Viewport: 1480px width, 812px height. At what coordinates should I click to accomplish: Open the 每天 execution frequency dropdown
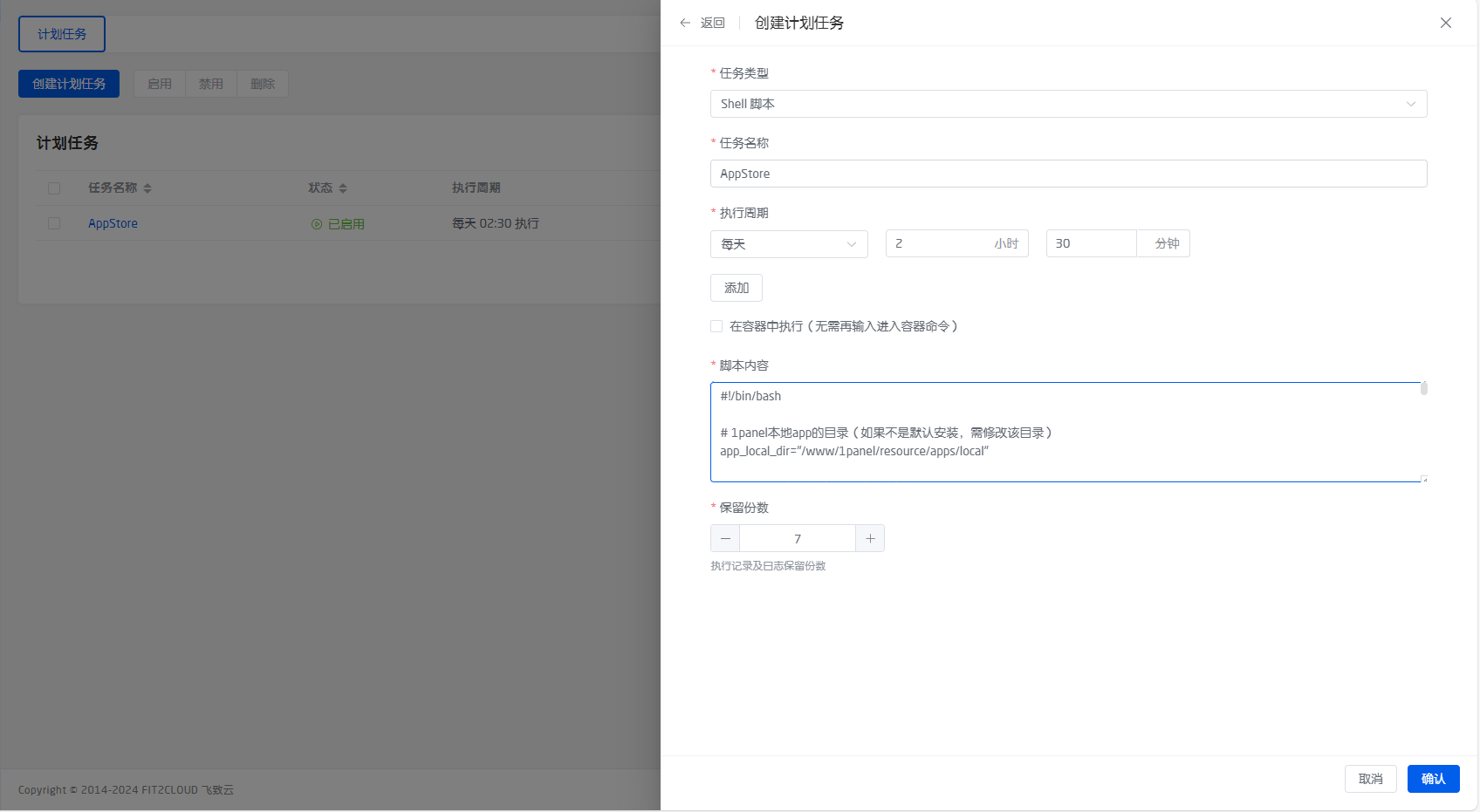pos(789,244)
